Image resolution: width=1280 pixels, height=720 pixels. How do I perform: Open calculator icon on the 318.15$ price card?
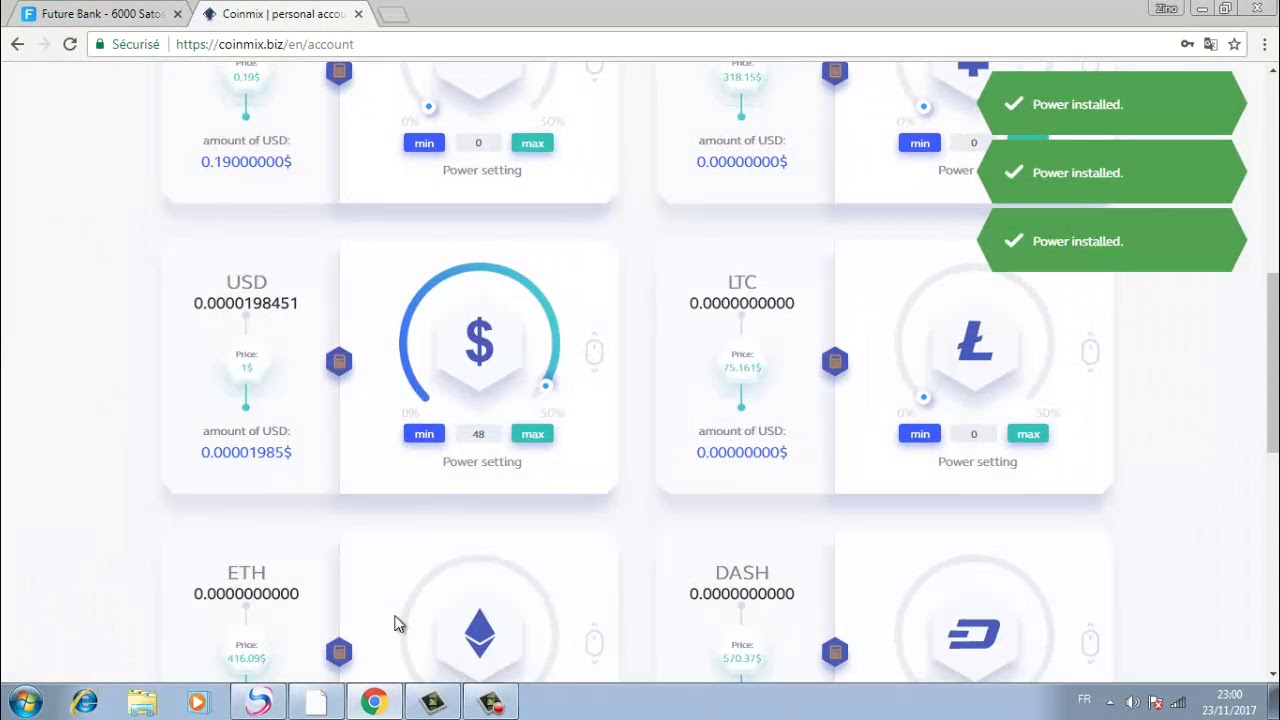[835, 72]
